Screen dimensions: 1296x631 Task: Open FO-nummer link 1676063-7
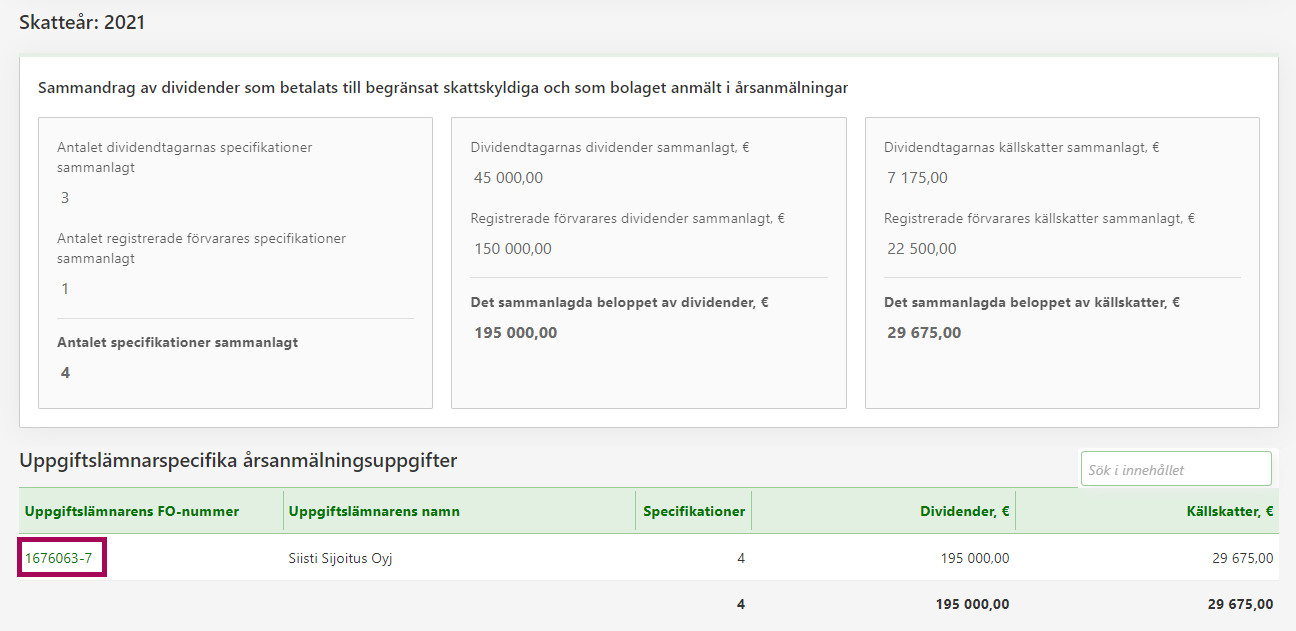pyautogui.click(x=59, y=558)
